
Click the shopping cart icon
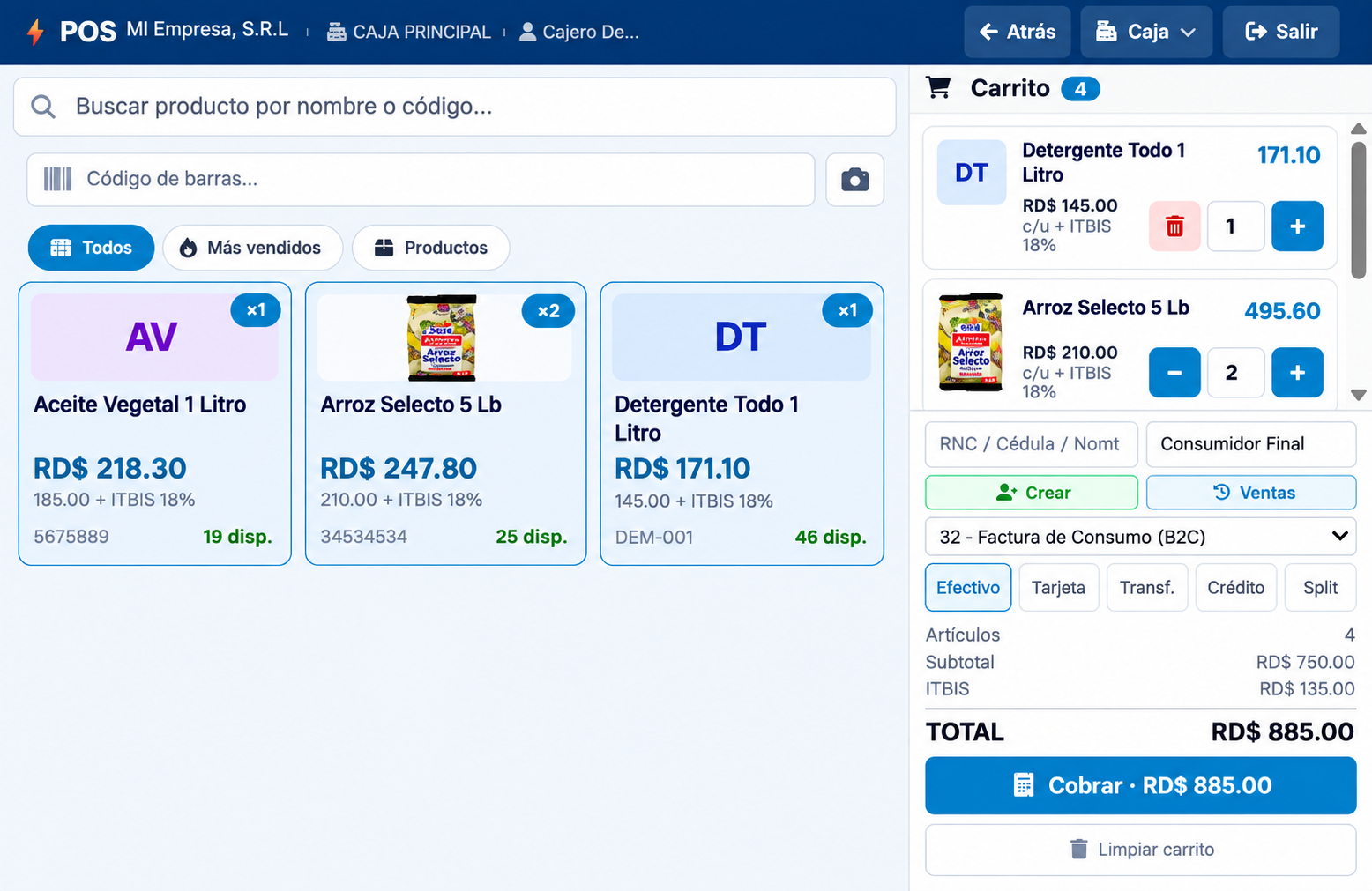(938, 88)
